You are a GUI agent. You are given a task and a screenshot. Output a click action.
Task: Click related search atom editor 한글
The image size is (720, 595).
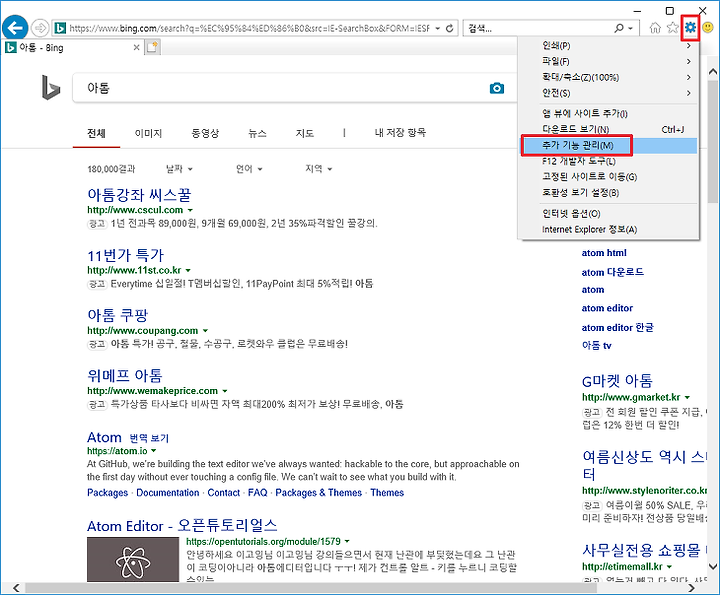[x=618, y=327]
